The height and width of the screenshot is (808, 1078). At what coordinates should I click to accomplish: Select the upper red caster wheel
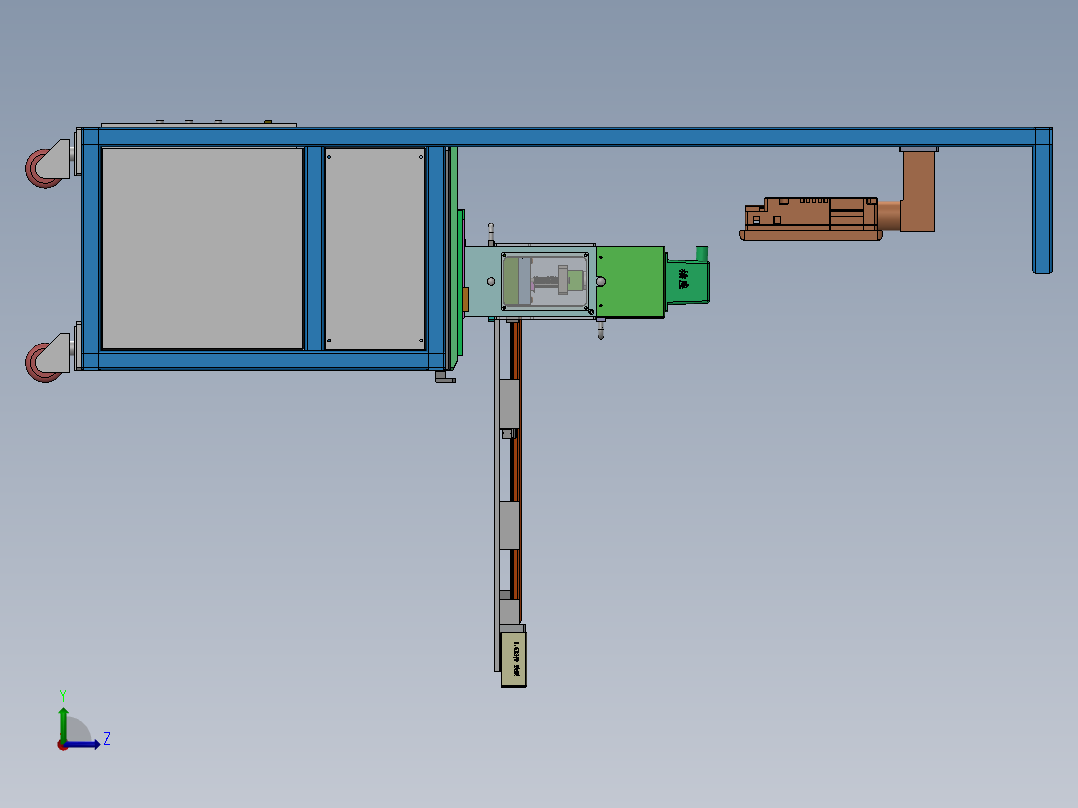[42, 168]
